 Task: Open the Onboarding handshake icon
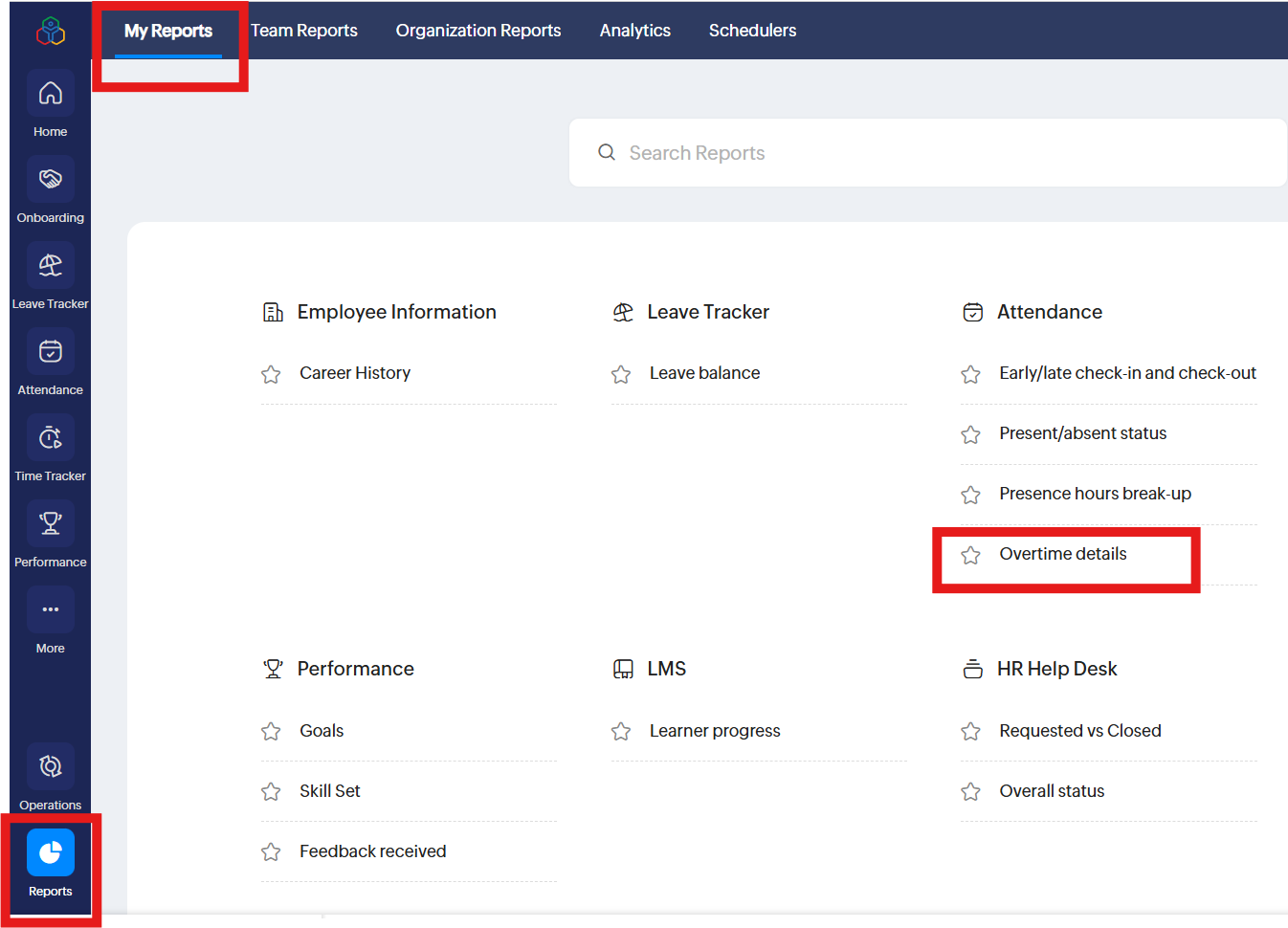(x=50, y=180)
